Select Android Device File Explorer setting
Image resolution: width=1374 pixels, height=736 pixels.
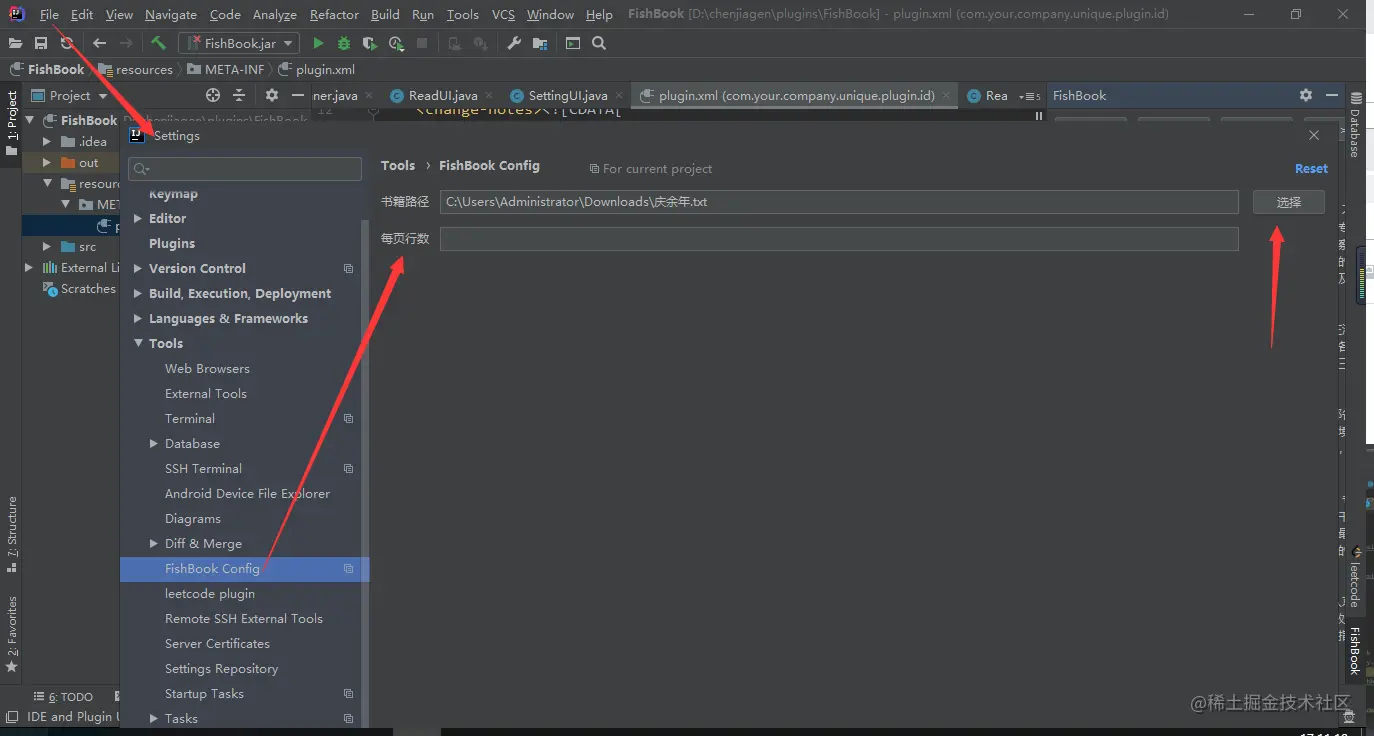tap(247, 493)
